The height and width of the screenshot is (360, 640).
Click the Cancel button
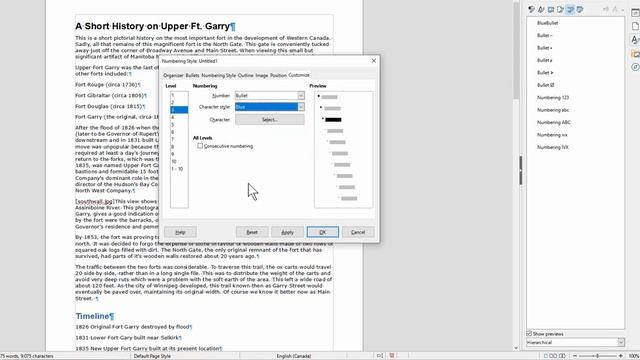pos(358,232)
